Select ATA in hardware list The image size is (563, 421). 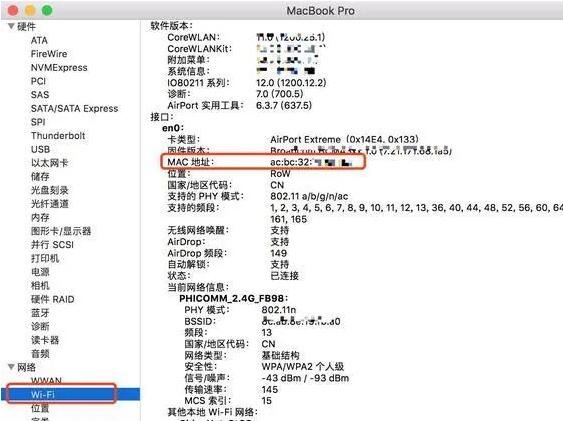point(39,40)
